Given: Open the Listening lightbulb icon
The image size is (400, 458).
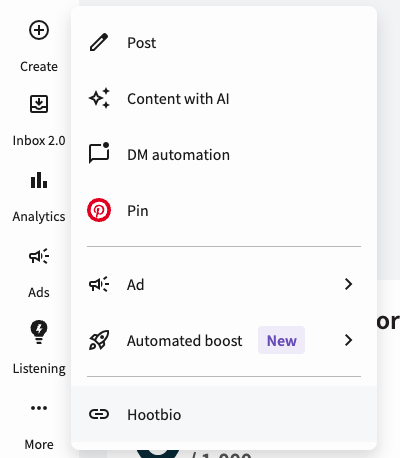Looking at the screenshot, I should (x=39, y=332).
